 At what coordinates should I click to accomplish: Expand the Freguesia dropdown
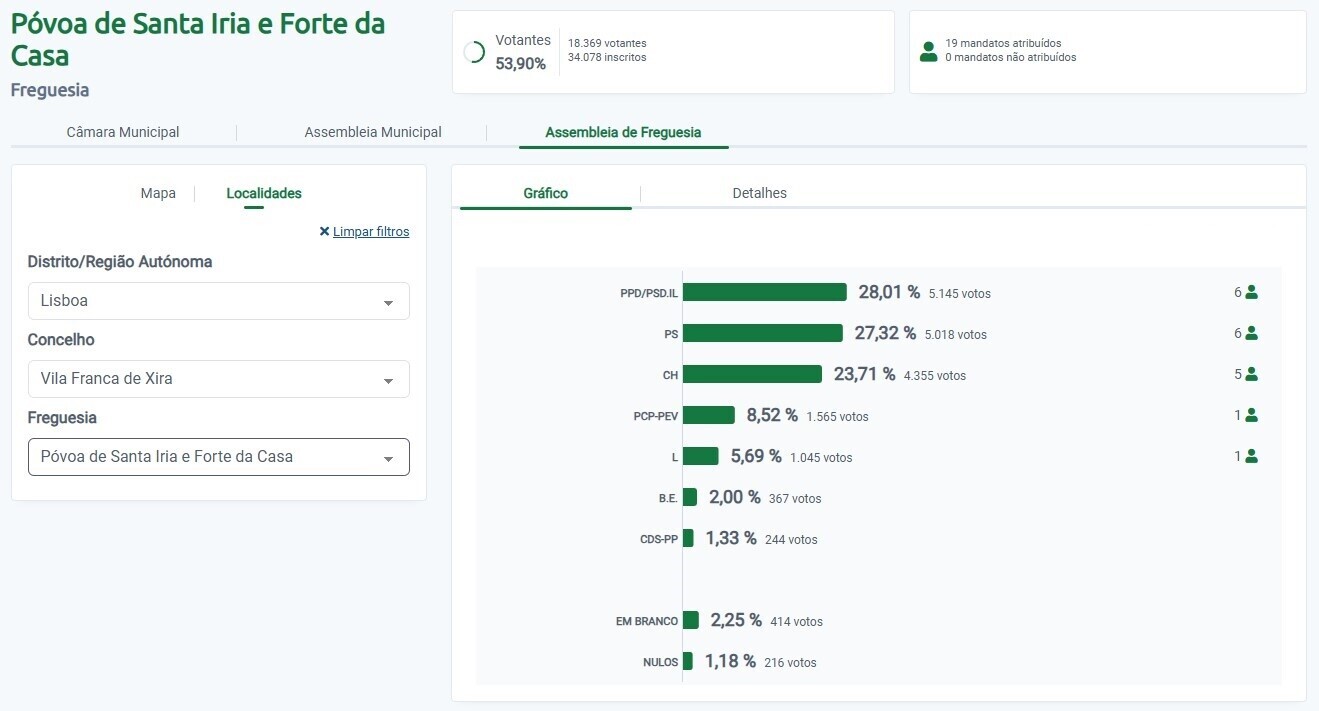click(218, 457)
